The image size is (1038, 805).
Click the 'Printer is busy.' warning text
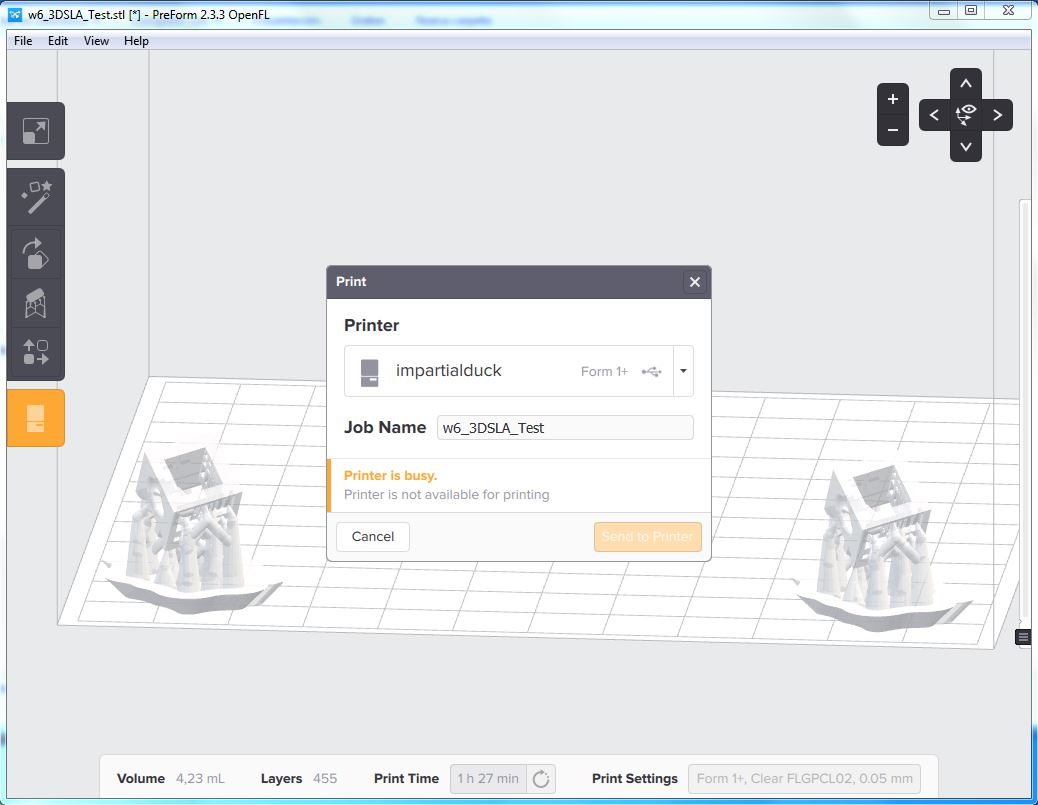coord(391,475)
